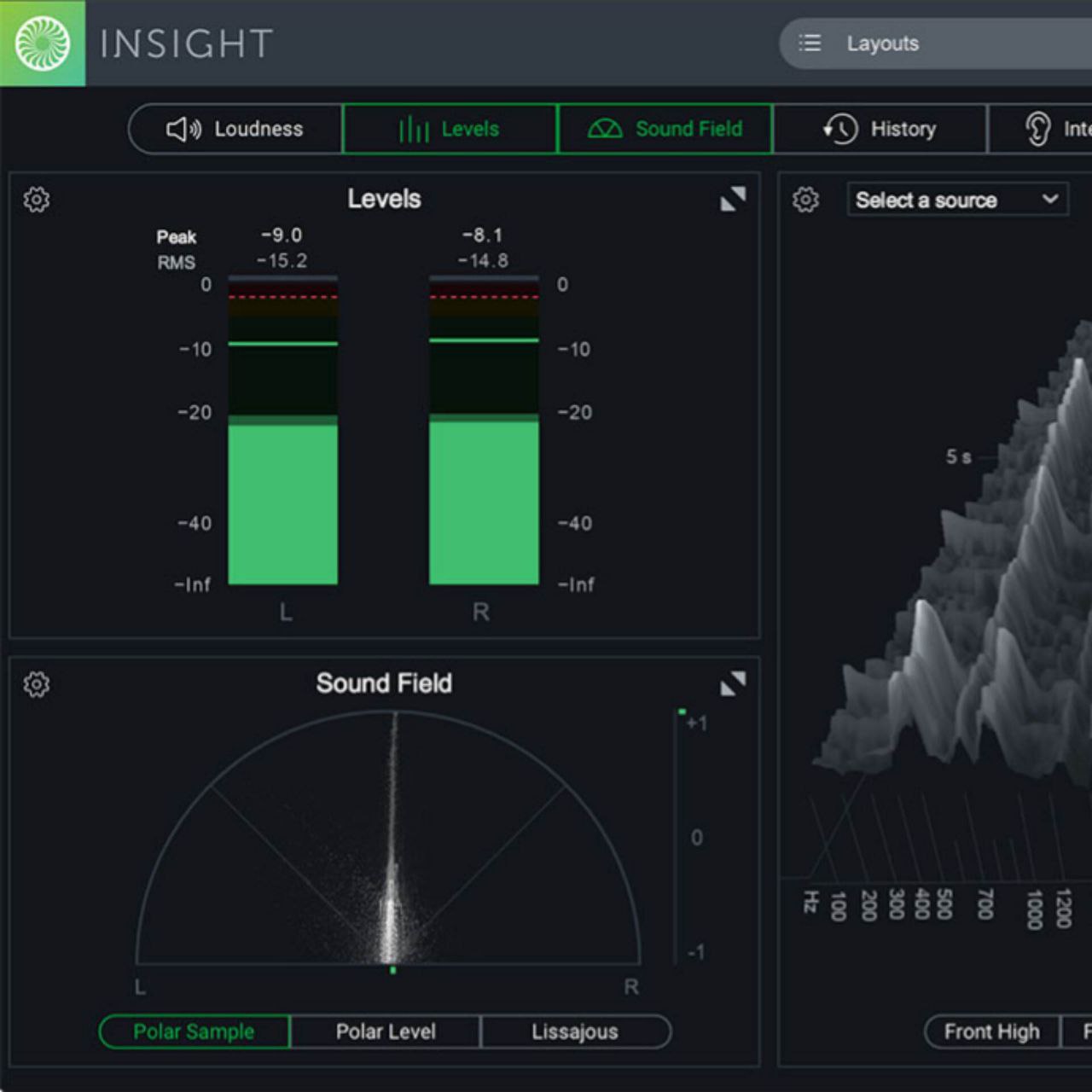Click the iZotope Insight logo icon
Viewport: 1092px width, 1092px height.
pyautogui.click(x=42, y=43)
